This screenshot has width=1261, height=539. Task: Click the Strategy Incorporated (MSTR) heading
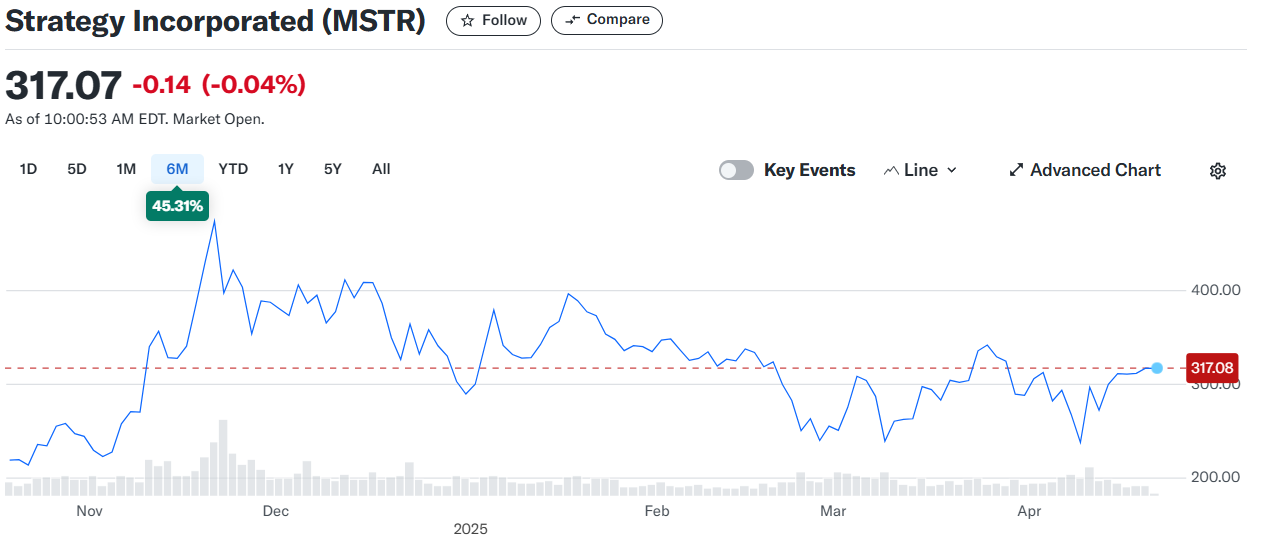[x=215, y=22]
